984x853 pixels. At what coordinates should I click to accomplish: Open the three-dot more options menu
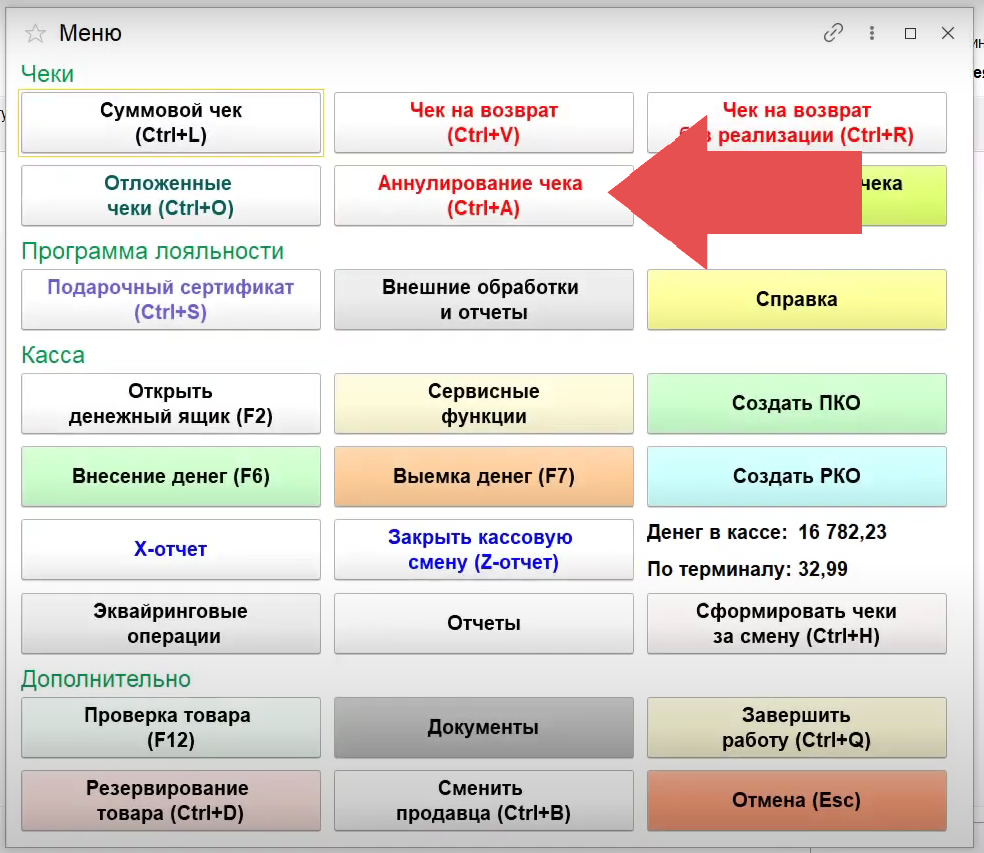(x=873, y=33)
